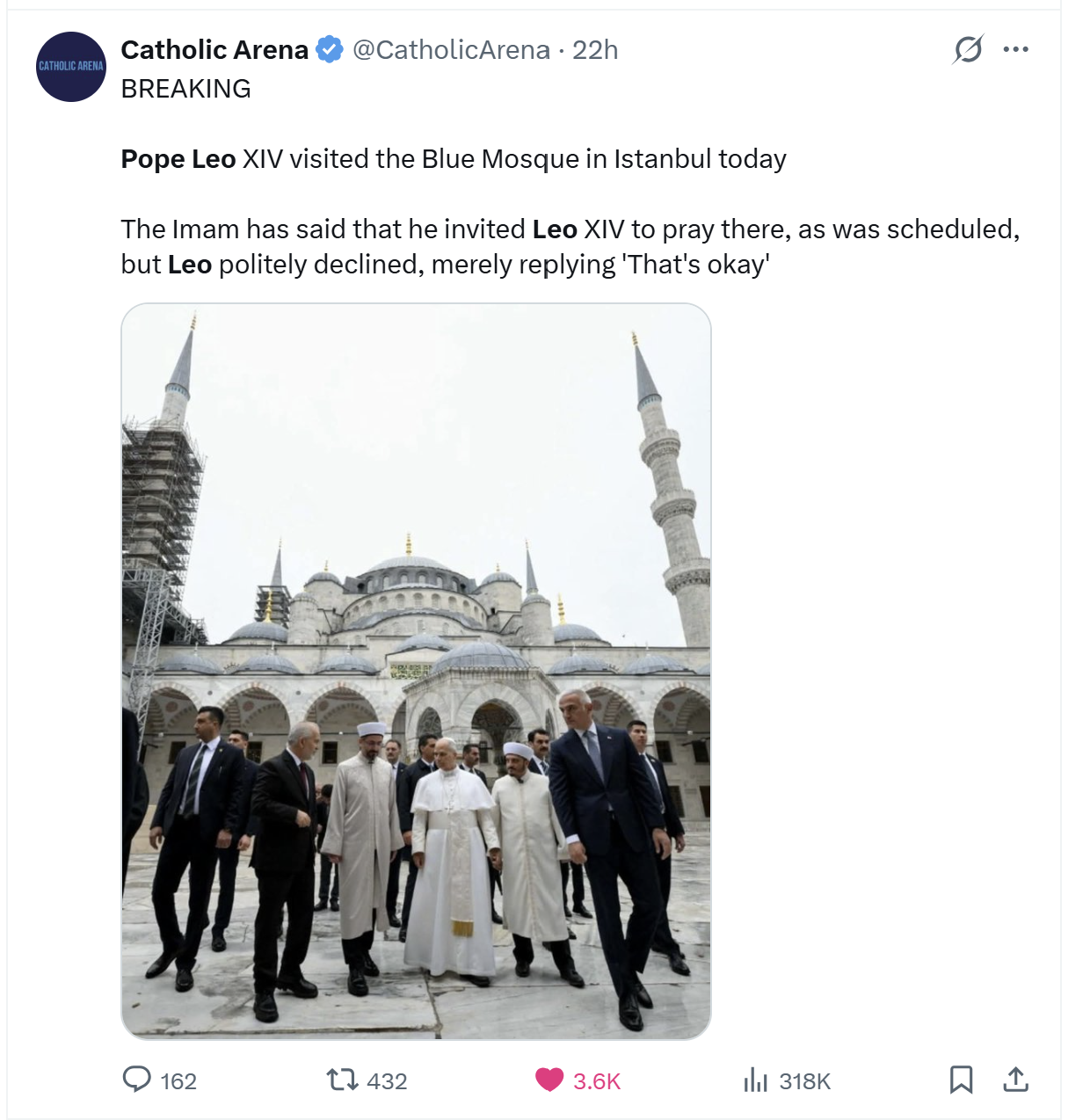Click the @CatholicArena handle
Screen dimensions: 1090x1120
(451, 50)
